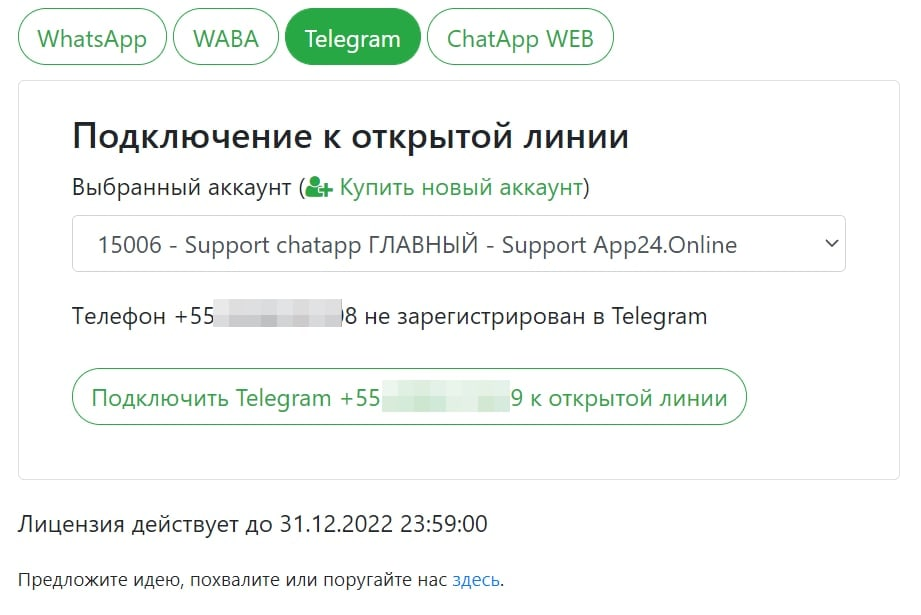Click the blurred number inside connect button
The height and width of the screenshot is (615, 921).
coord(446,396)
